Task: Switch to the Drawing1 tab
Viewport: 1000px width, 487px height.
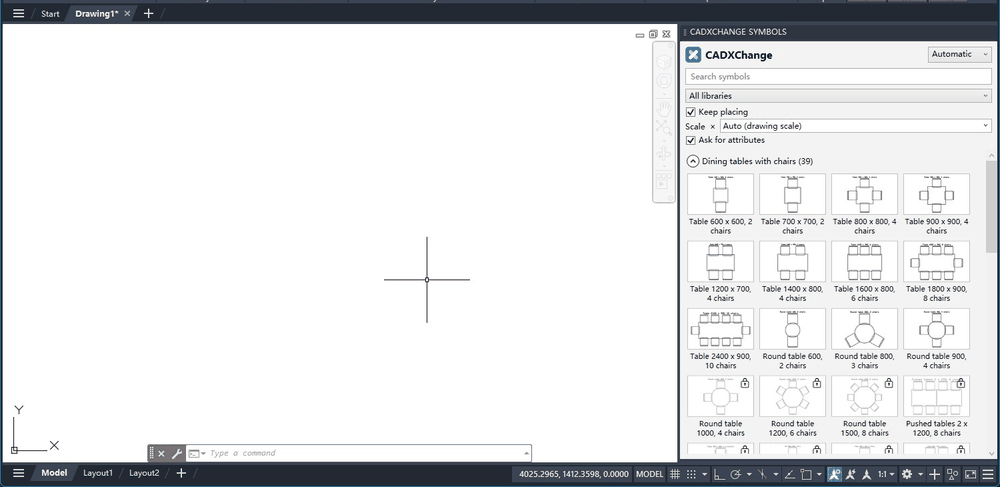Action: [96, 13]
